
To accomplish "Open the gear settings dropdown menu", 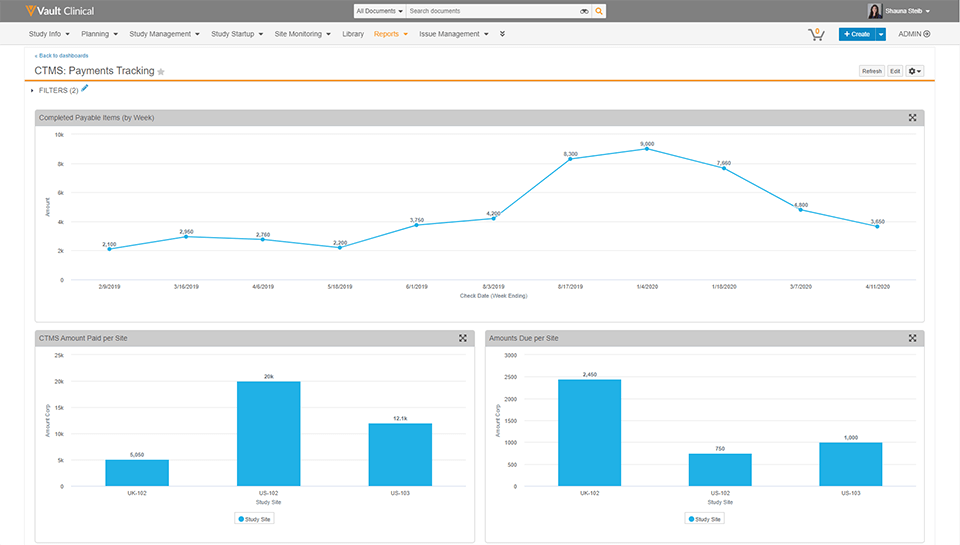I will (x=914, y=71).
